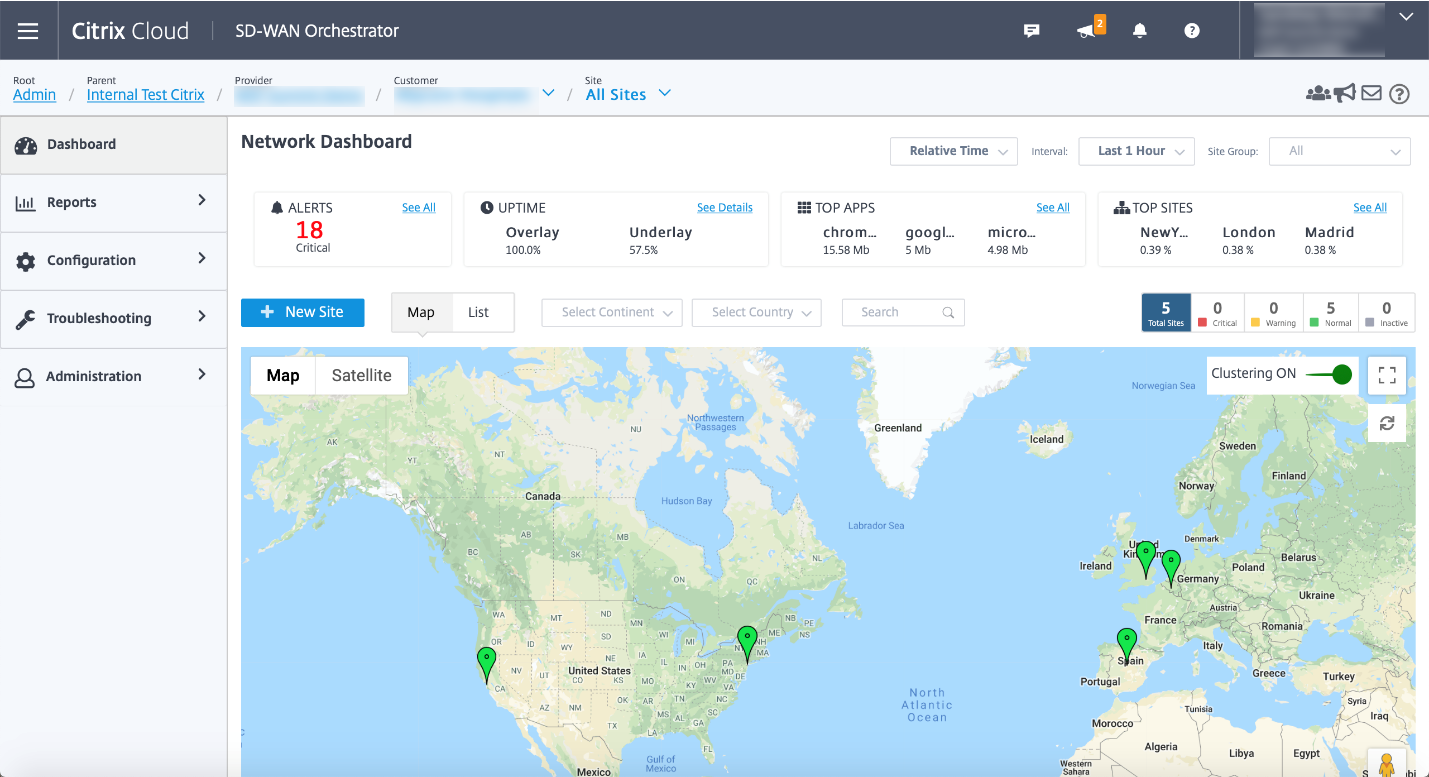The image size is (1429, 777).
Task: Click the Search sites input field
Action: pos(904,312)
